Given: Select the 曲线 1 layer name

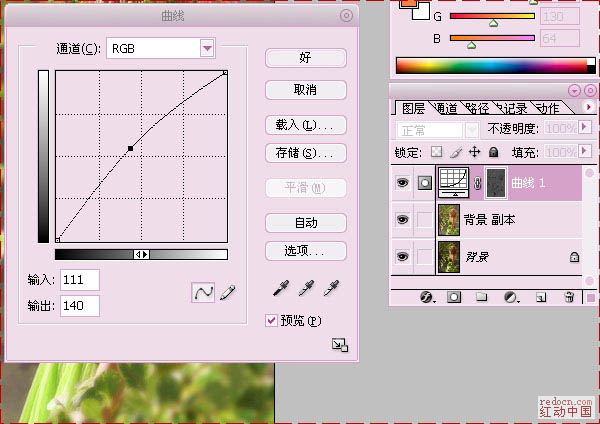Looking at the screenshot, I should (528, 183).
